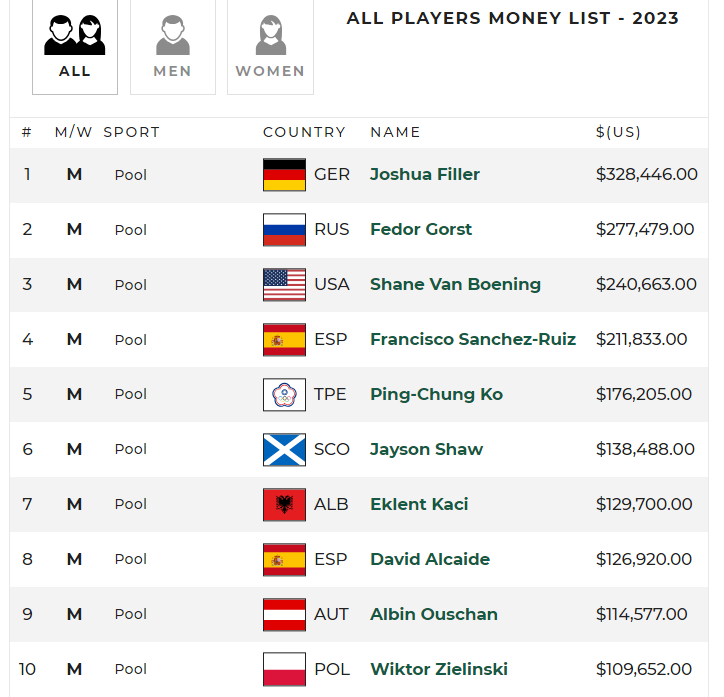
Task: View Shane Van Boening's profile
Action: pyautogui.click(x=455, y=284)
